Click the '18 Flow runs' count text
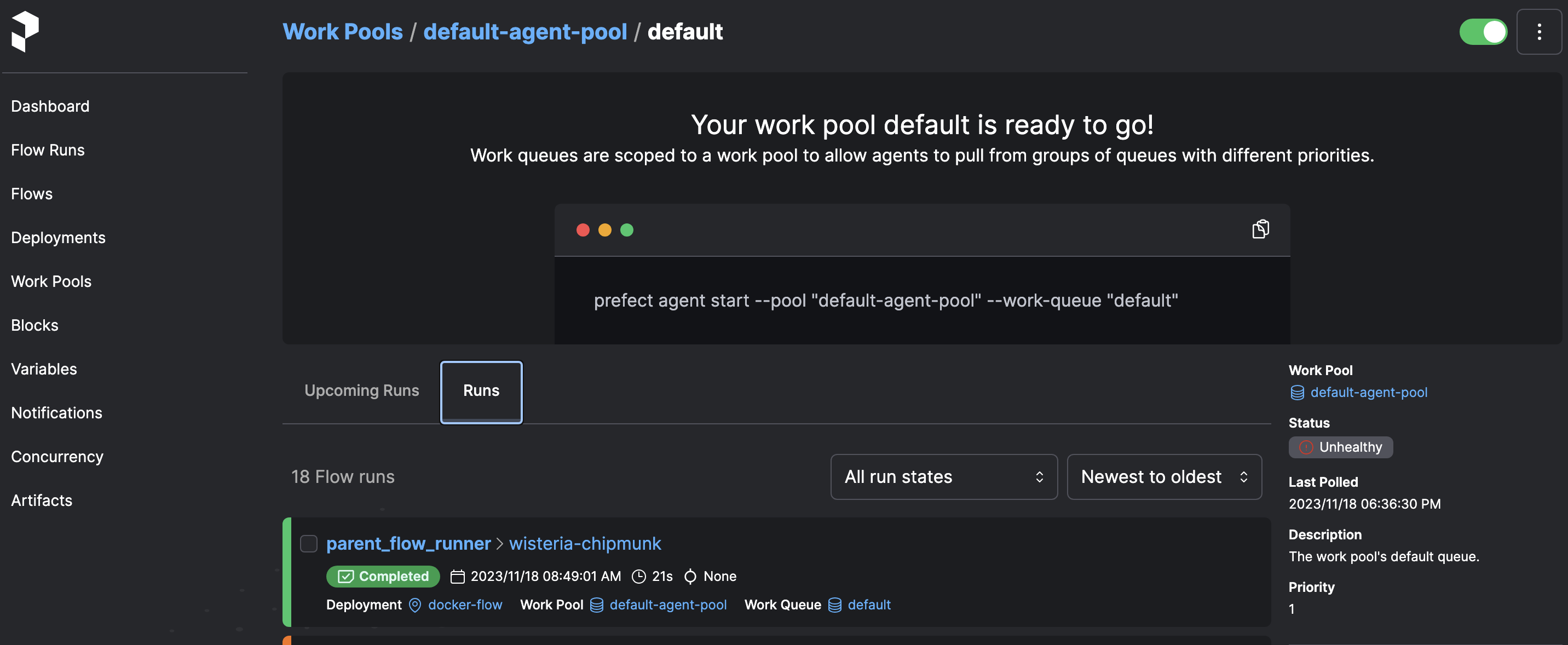Screen dimensions: 1568x645 [x=343, y=476]
